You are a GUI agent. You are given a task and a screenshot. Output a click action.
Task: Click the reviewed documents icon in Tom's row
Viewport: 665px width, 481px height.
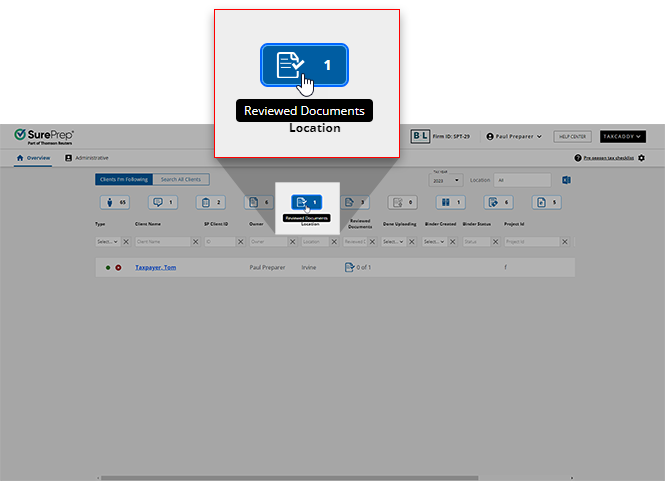(x=349, y=267)
